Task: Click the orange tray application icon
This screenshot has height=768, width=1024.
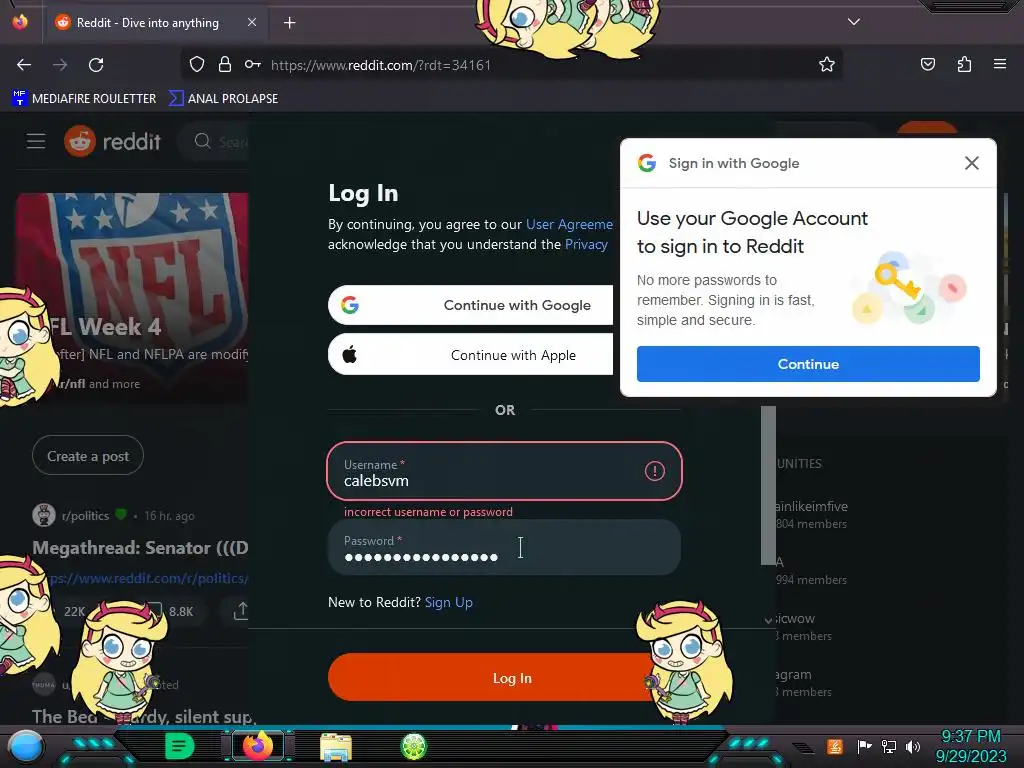Action: (x=834, y=746)
